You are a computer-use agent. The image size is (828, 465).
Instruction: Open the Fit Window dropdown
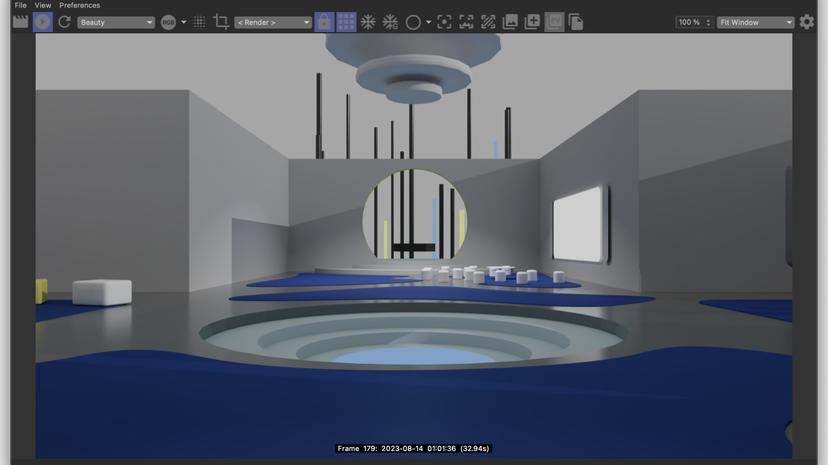755,22
